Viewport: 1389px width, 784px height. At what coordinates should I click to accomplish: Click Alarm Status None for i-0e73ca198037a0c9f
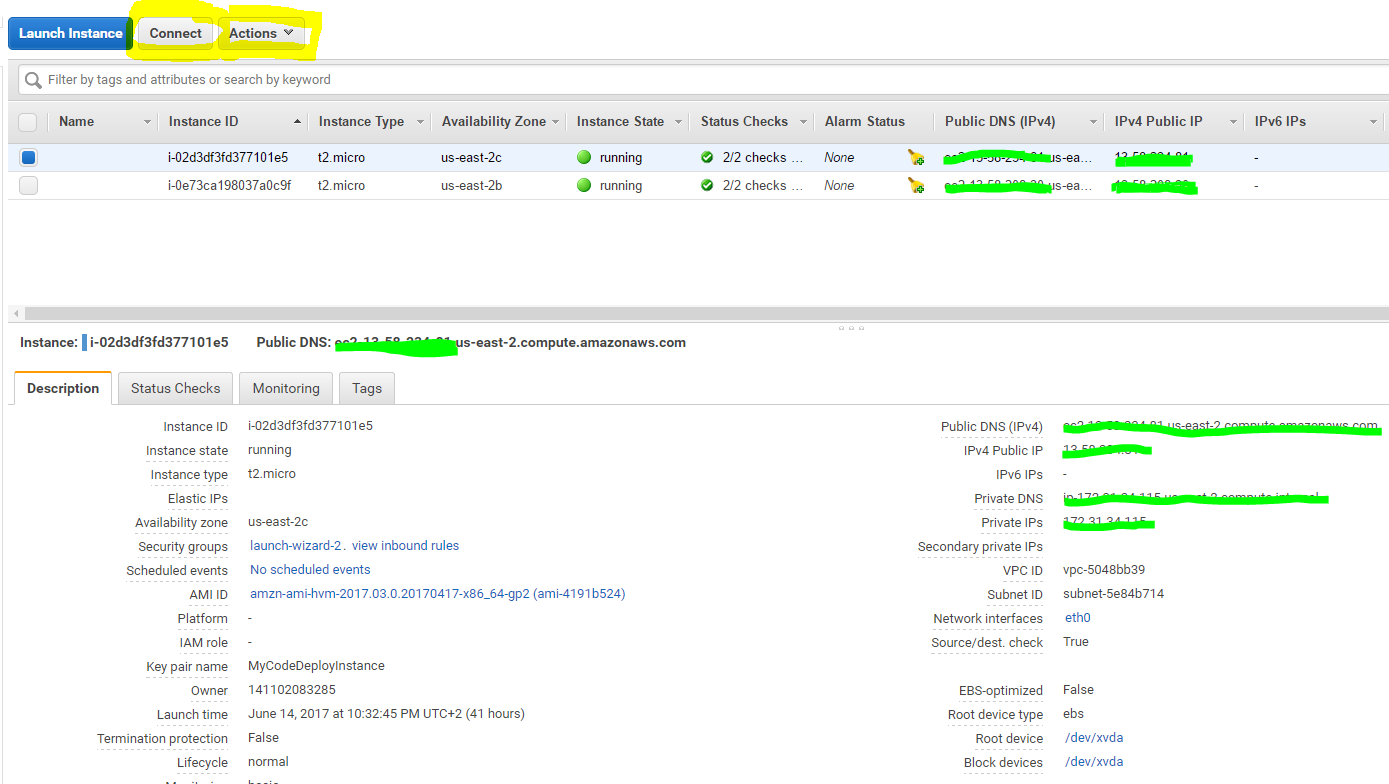click(x=839, y=185)
